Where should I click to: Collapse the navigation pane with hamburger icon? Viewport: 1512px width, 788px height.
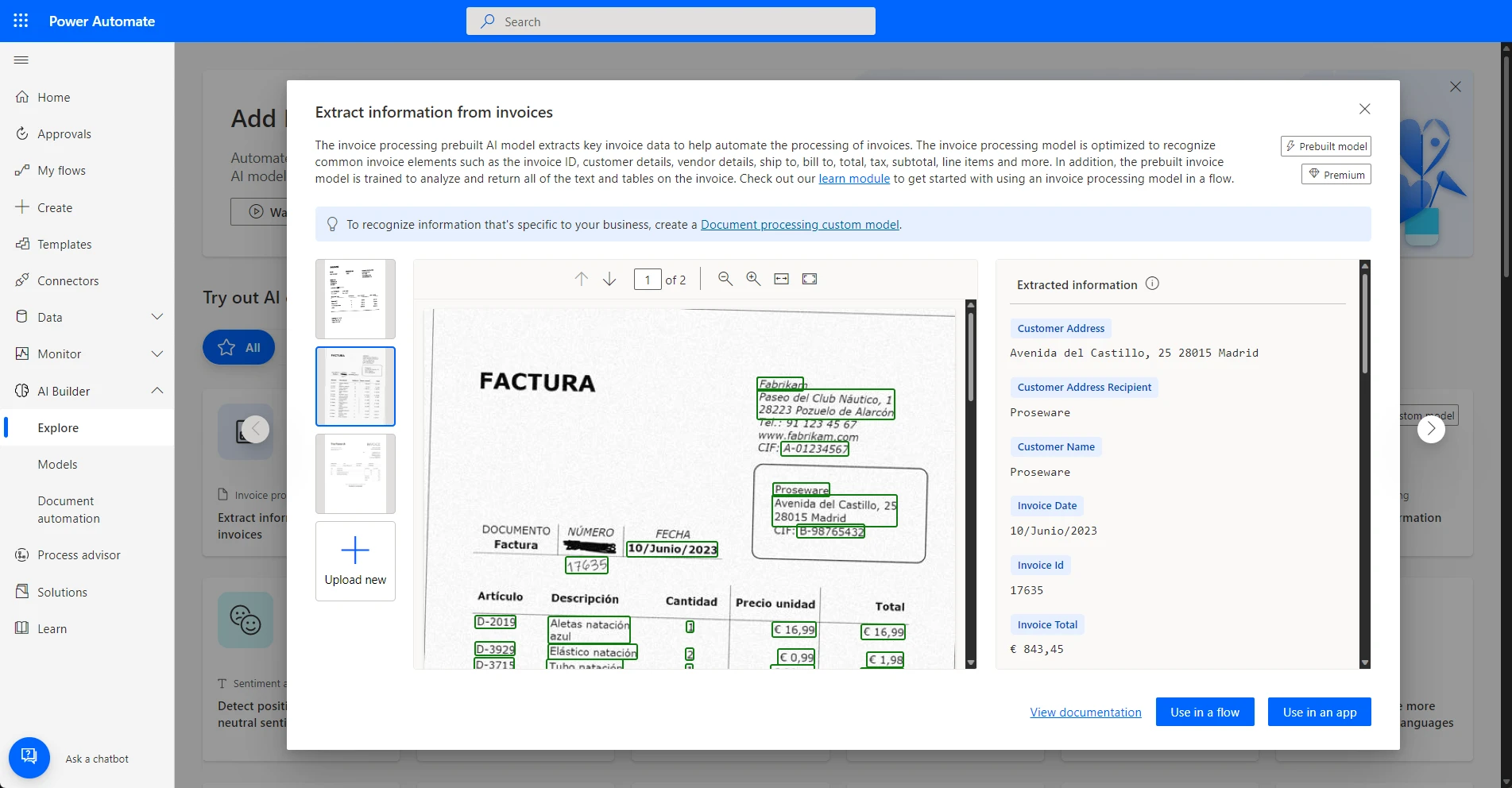click(x=21, y=60)
